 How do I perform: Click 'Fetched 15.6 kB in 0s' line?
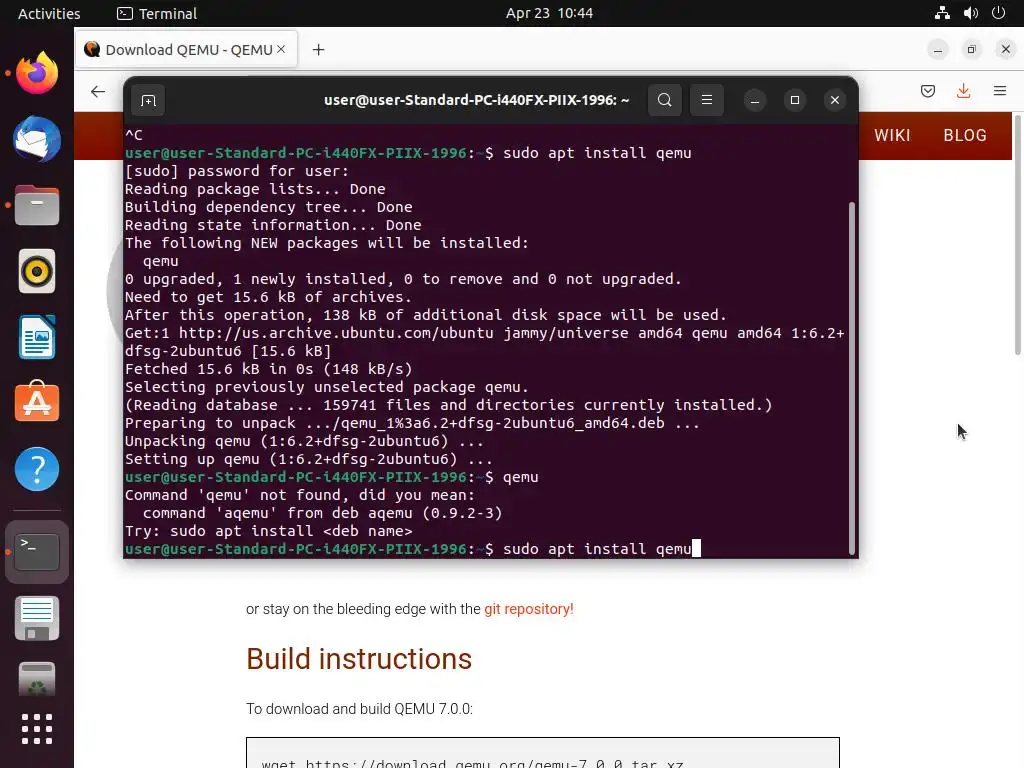coord(268,368)
